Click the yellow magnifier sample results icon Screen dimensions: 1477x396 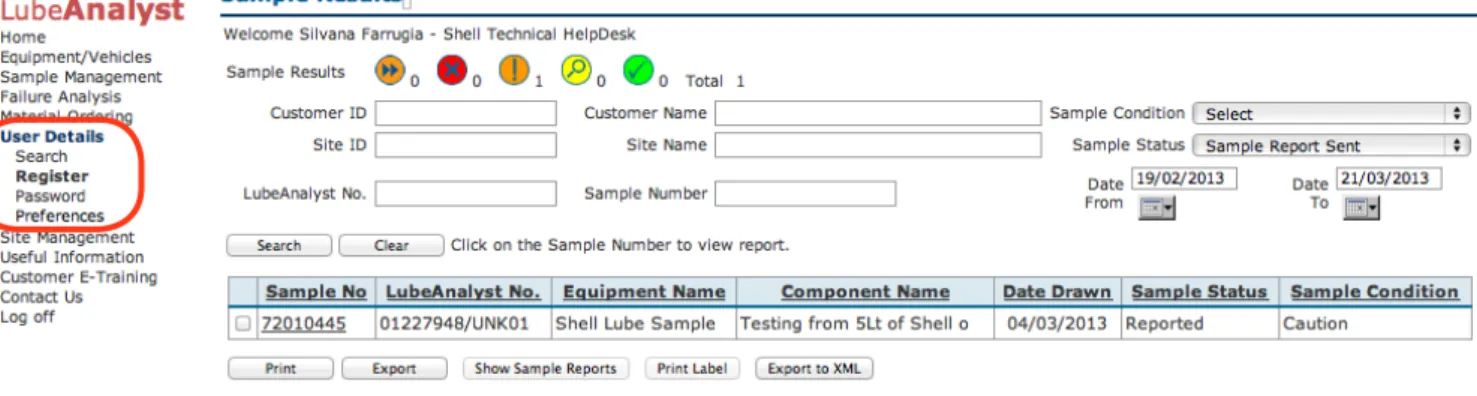click(576, 71)
